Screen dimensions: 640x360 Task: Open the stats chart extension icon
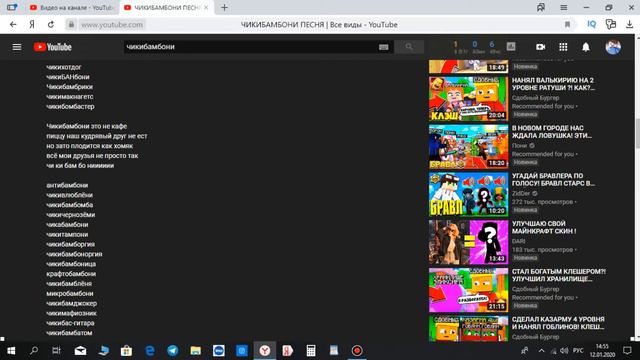(511, 47)
